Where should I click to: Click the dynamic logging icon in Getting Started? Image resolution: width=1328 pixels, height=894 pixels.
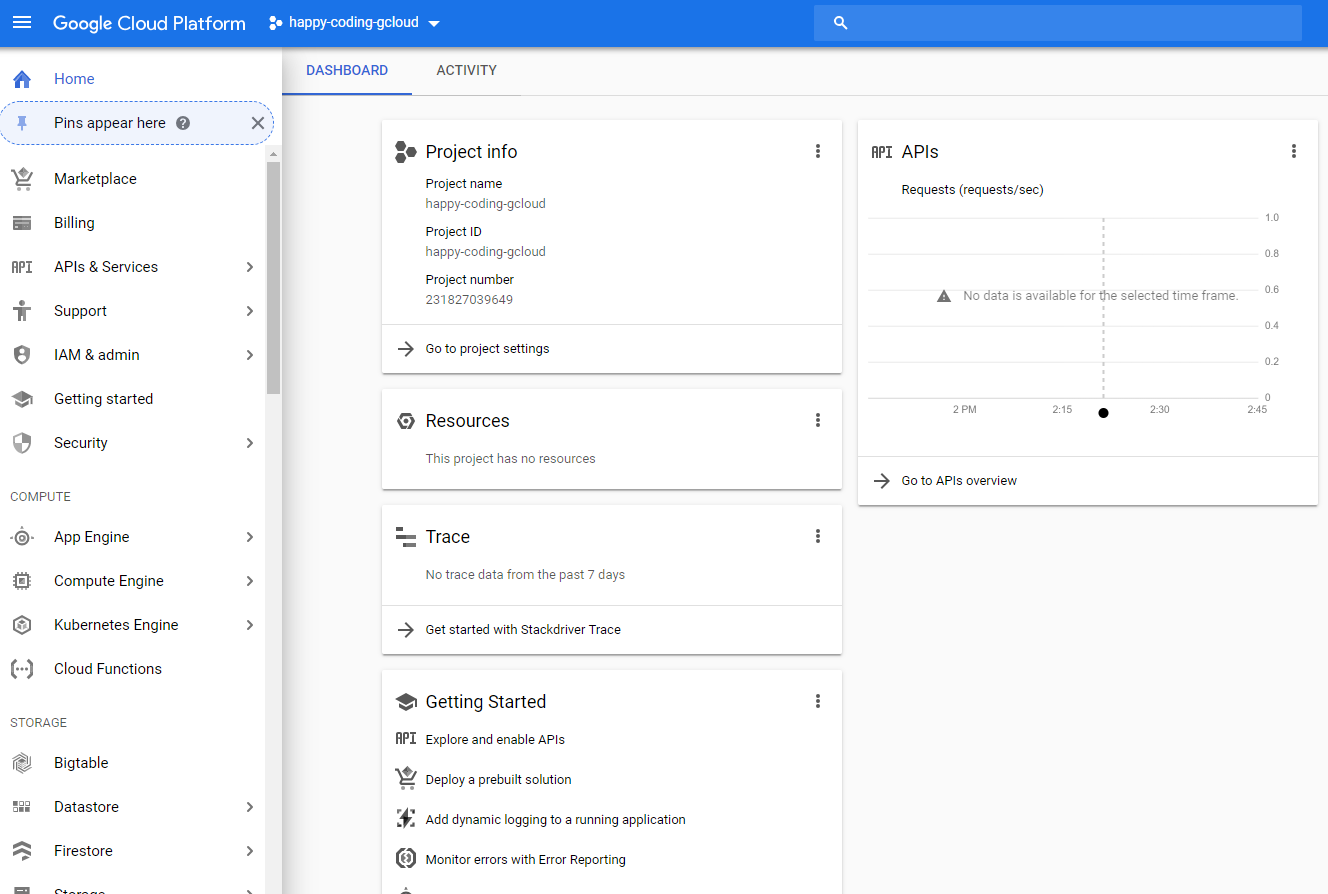point(405,819)
